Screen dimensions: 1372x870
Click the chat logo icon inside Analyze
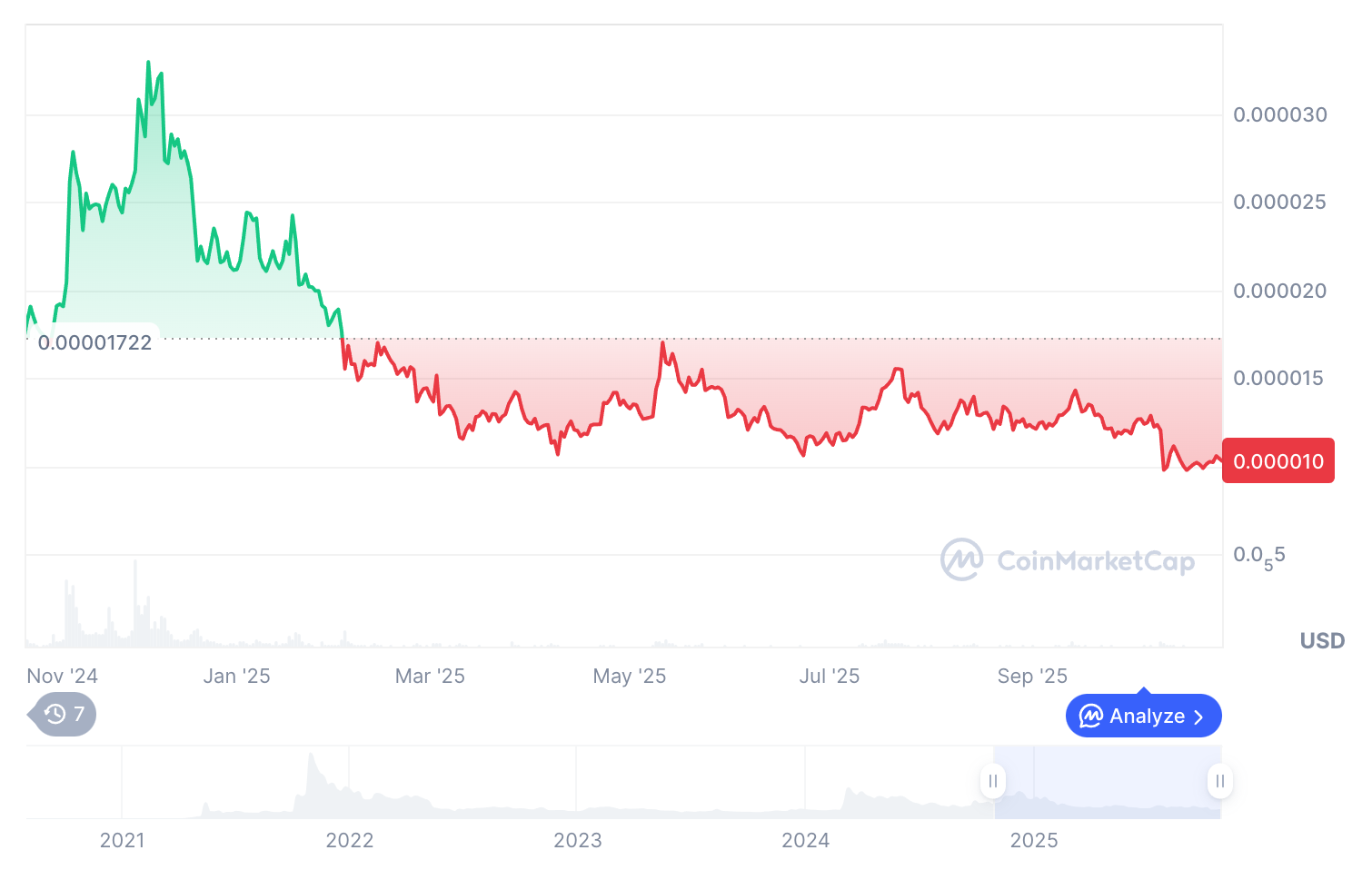1090,716
